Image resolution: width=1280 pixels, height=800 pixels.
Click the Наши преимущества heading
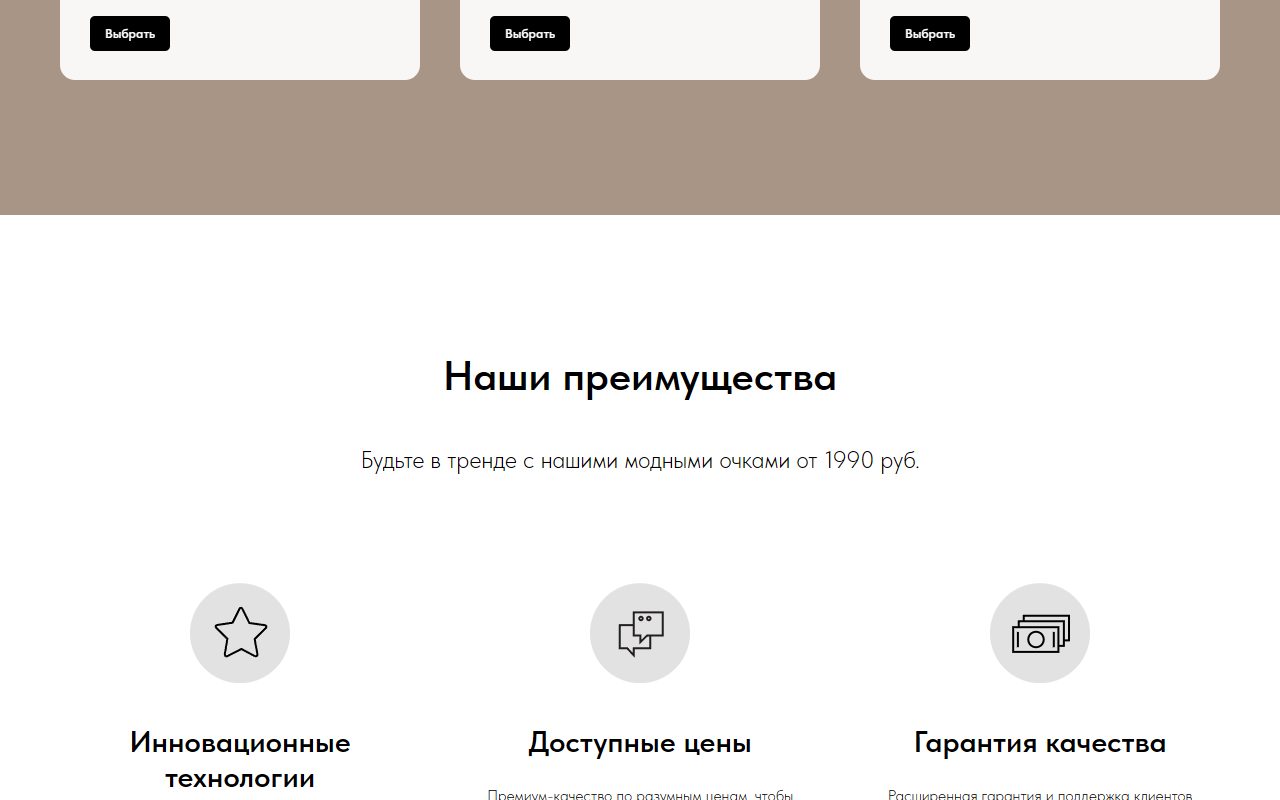coord(640,378)
